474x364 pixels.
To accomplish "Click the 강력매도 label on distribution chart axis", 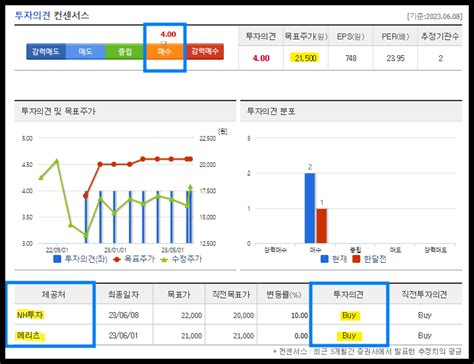I will (435, 250).
